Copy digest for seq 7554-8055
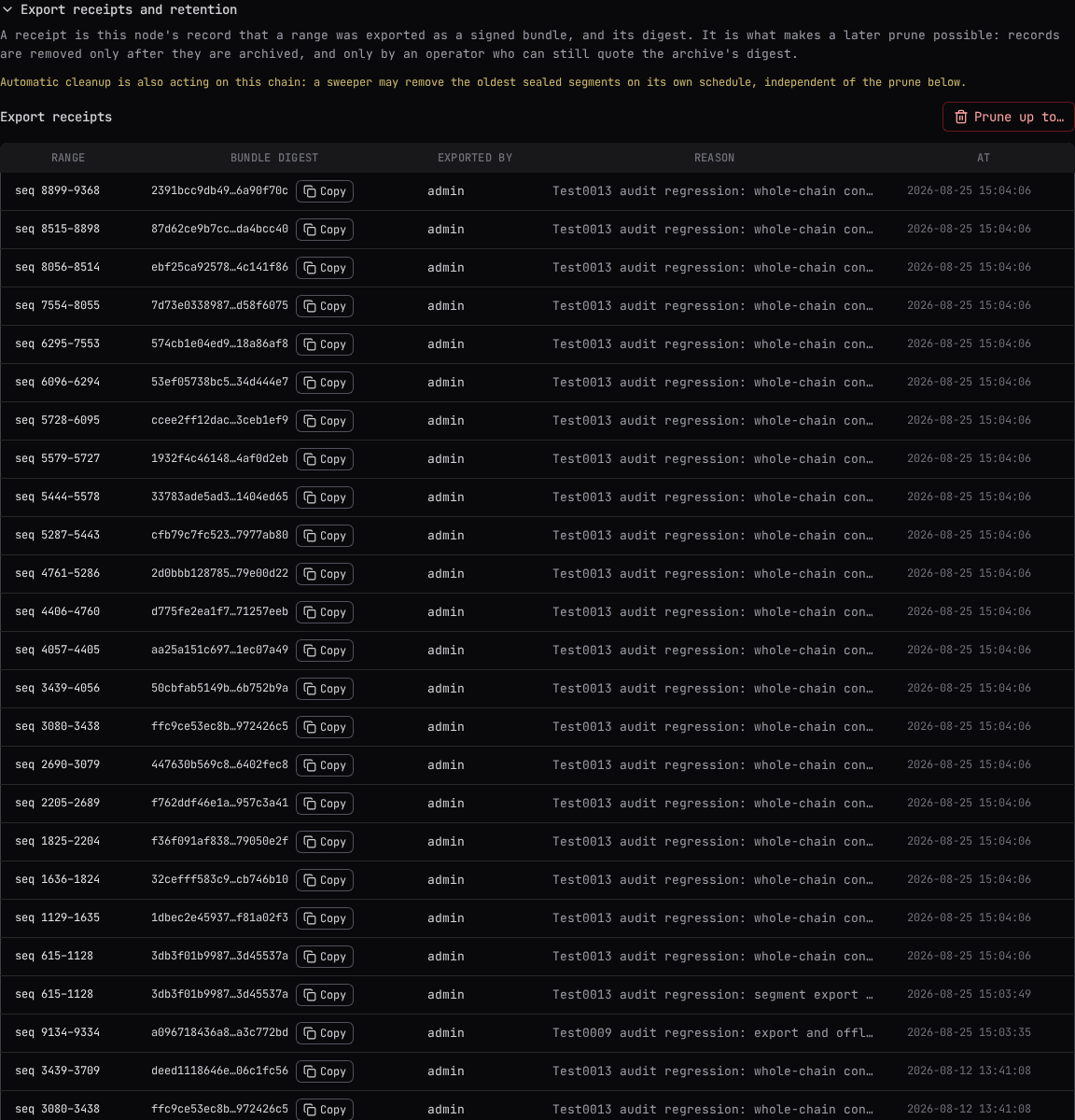 coord(325,306)
